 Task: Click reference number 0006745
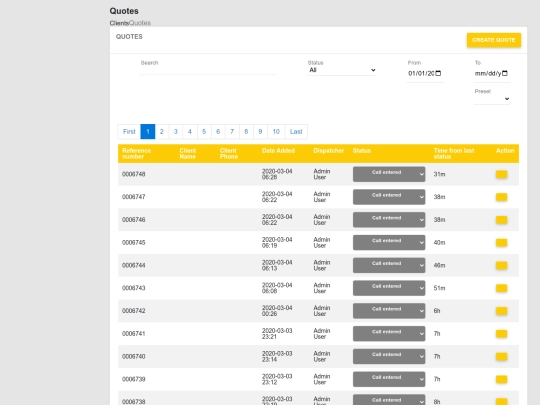134,242
